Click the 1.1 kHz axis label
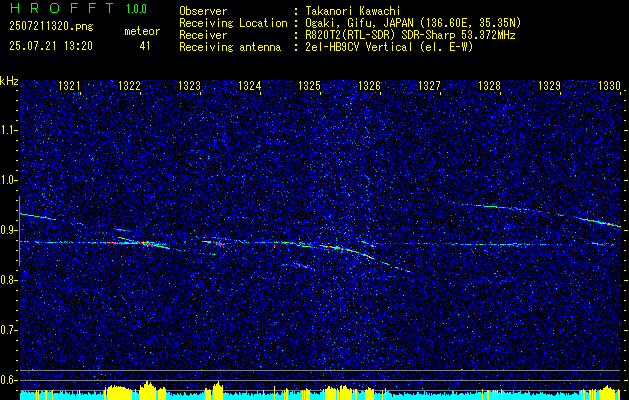629x400 pixels. (x=8, y=130)
